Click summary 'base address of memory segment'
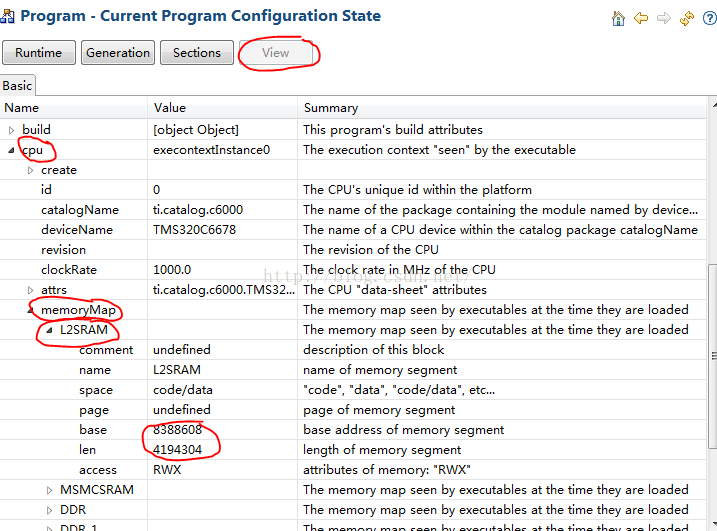This screenshot has width=717, height=531. pos(403,430)
